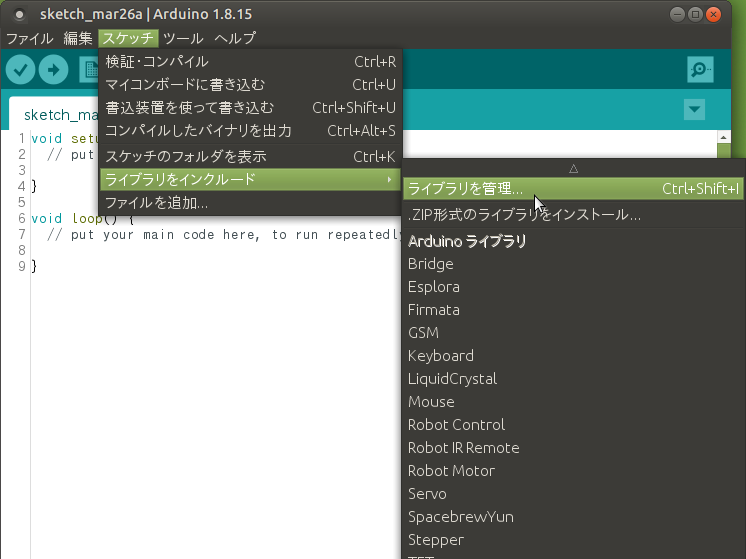
Task: Click on the void loop() code line
Action: click(82, 218)
